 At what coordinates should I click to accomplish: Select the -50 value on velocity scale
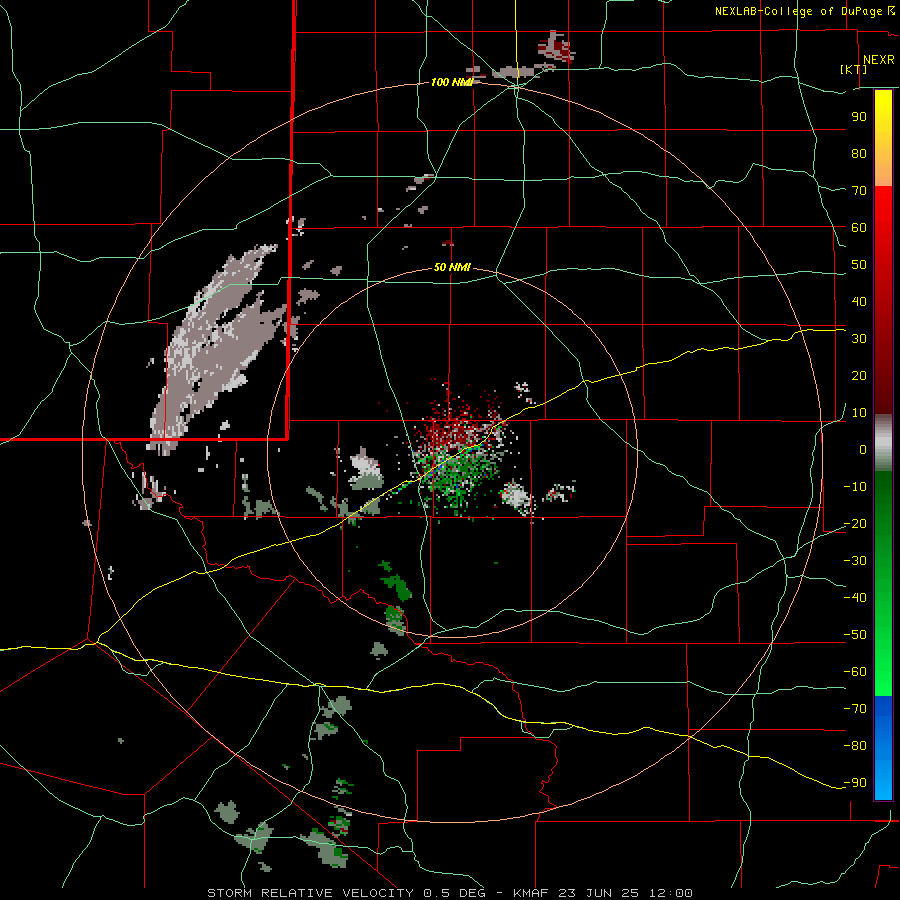(855, 634)
